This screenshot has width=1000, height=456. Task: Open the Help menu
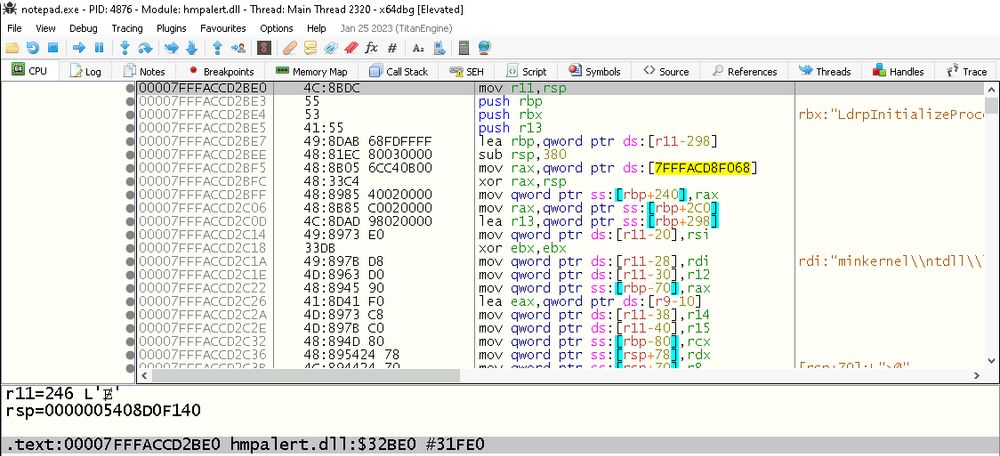[x=316, y=28]
